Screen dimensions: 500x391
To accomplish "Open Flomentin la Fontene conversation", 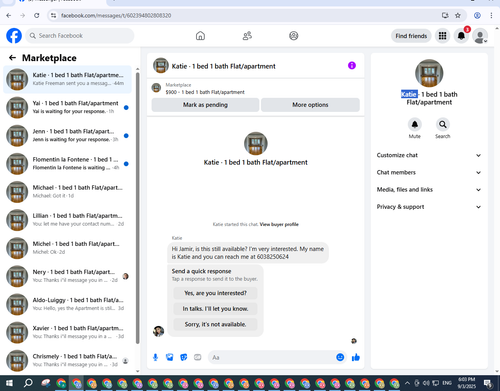I will pos(67,164).
